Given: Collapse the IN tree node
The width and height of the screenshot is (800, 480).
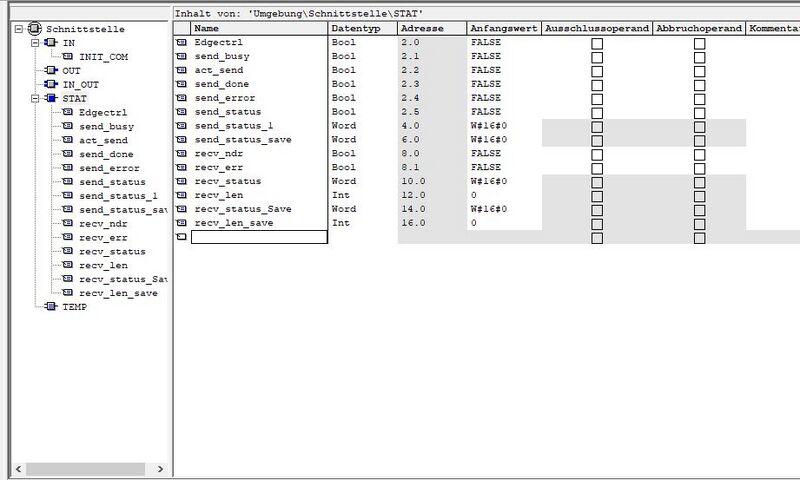Looking at the screenshot, I should 35,43.
